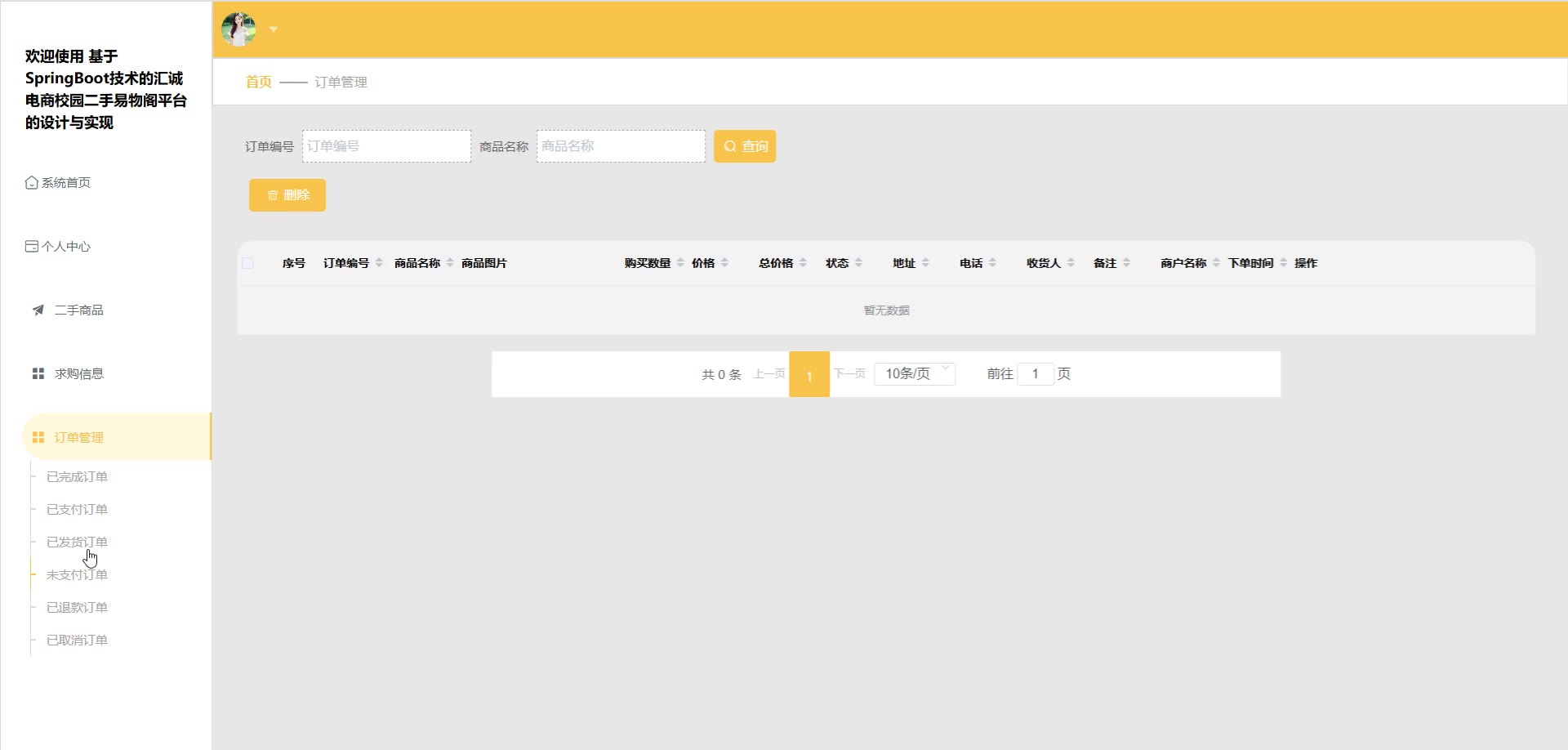The image size is (1568, 750).
Task: Open the avatar dropdown arrow
Action: (274, 29)
